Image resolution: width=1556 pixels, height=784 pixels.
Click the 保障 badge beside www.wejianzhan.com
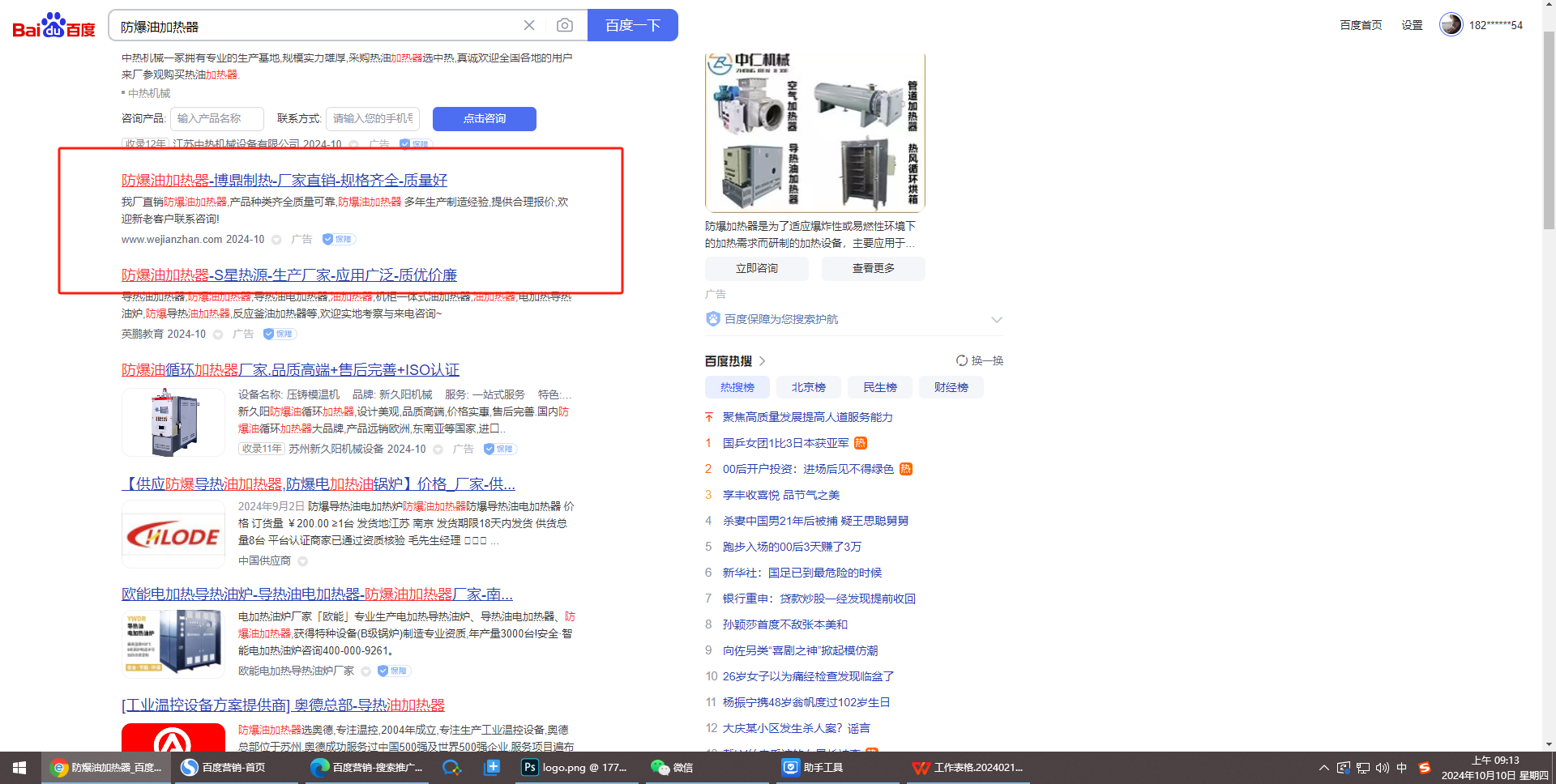(x=339, y=239)
